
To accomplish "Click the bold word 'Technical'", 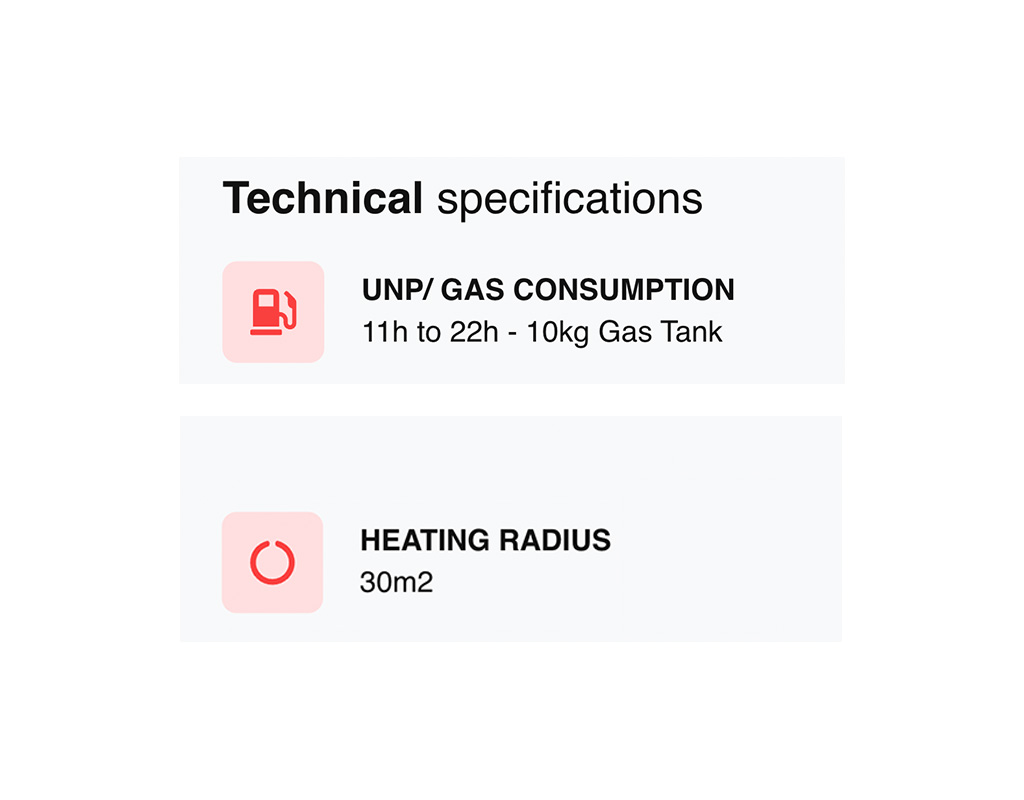I will coord(323,198).
